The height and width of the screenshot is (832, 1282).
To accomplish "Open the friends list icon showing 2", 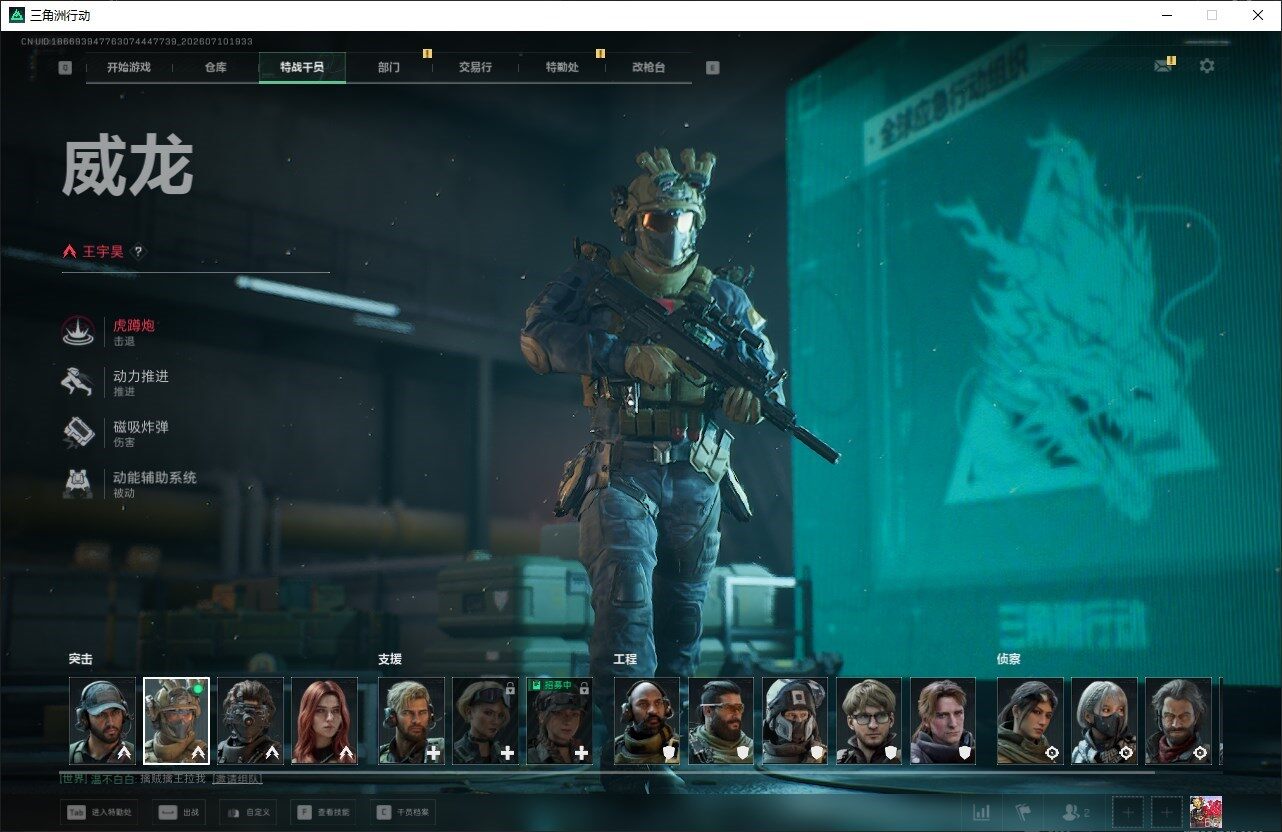I will (x=1075, y=812).
